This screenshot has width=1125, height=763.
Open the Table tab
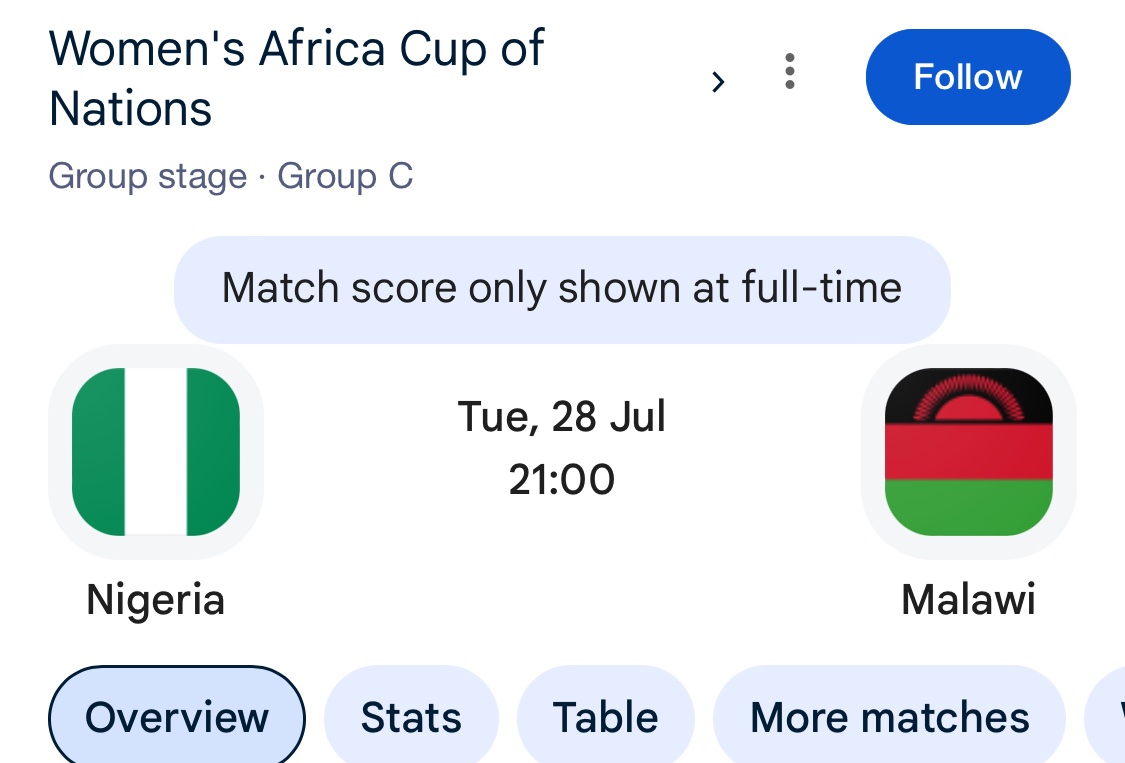click(x=606, y=716)
